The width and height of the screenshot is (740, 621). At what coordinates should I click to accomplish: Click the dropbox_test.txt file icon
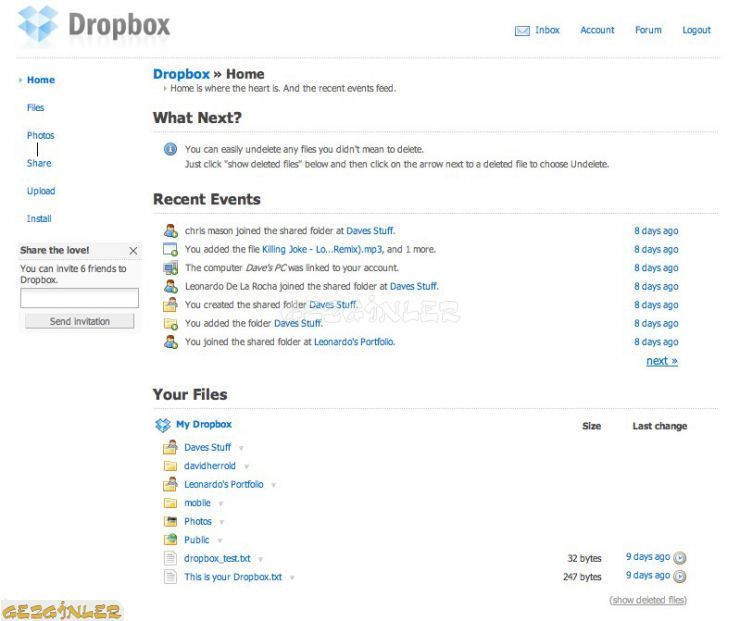click(170, 559)
